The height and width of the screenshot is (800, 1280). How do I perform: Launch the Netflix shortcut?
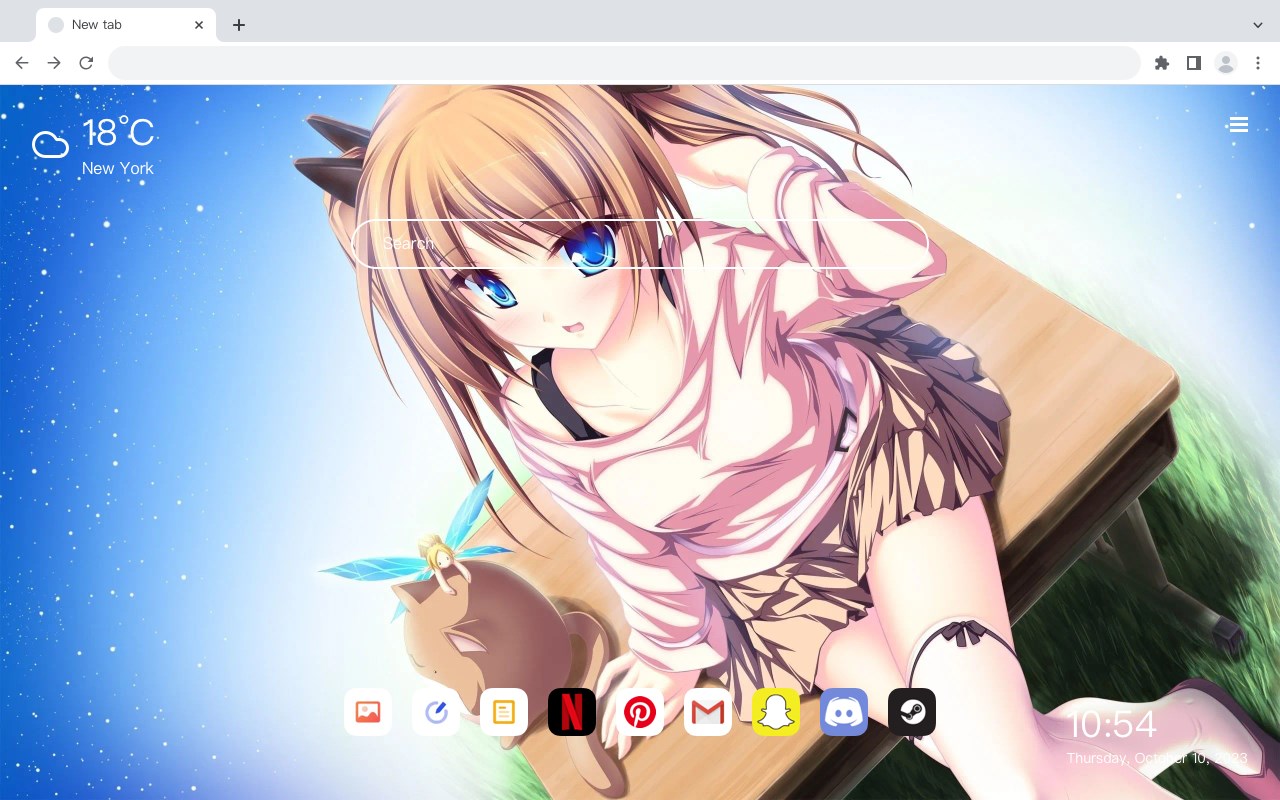coord(572,712)
